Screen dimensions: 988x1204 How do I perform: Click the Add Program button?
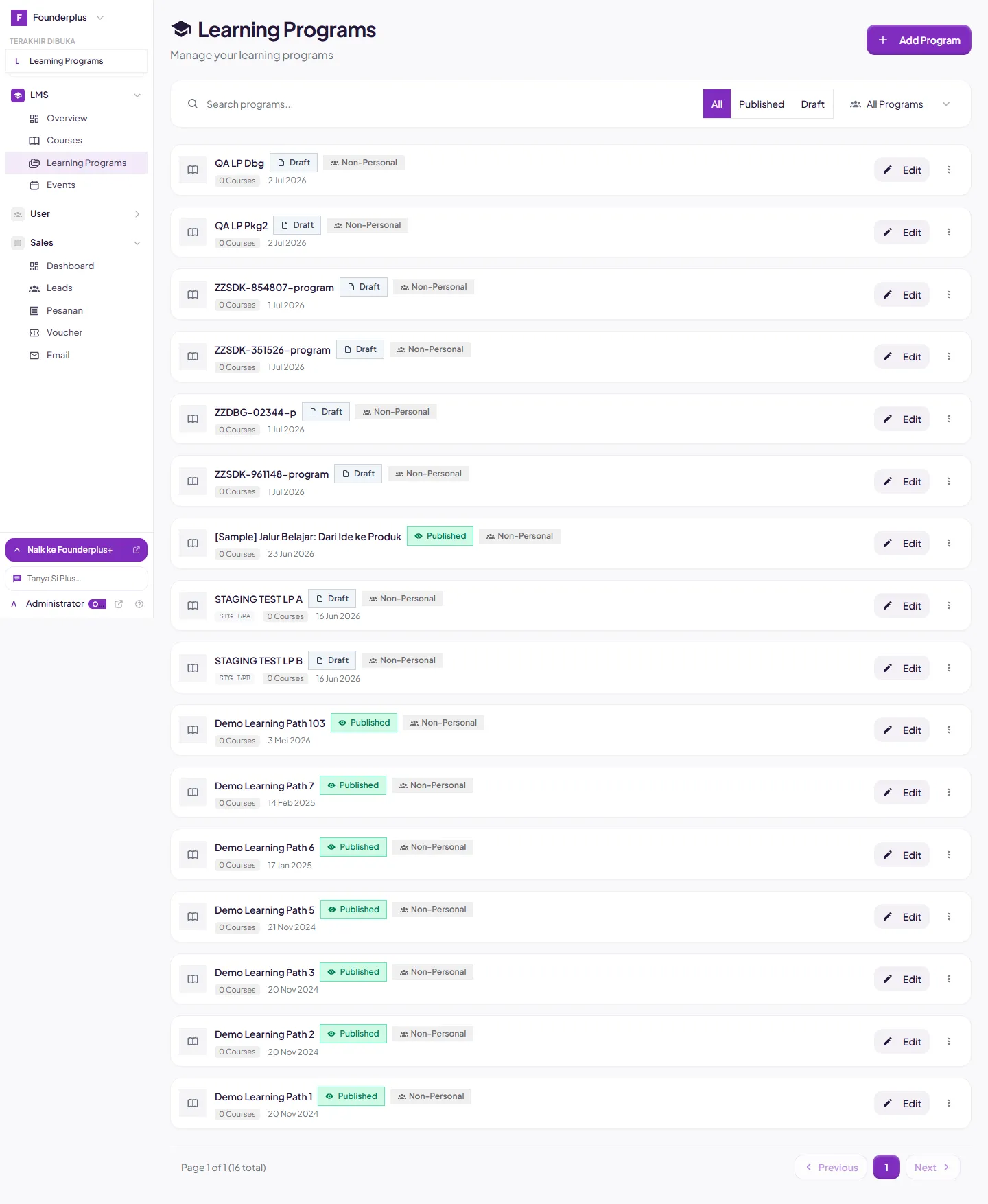pyautogui.click(x=919, y=40)
